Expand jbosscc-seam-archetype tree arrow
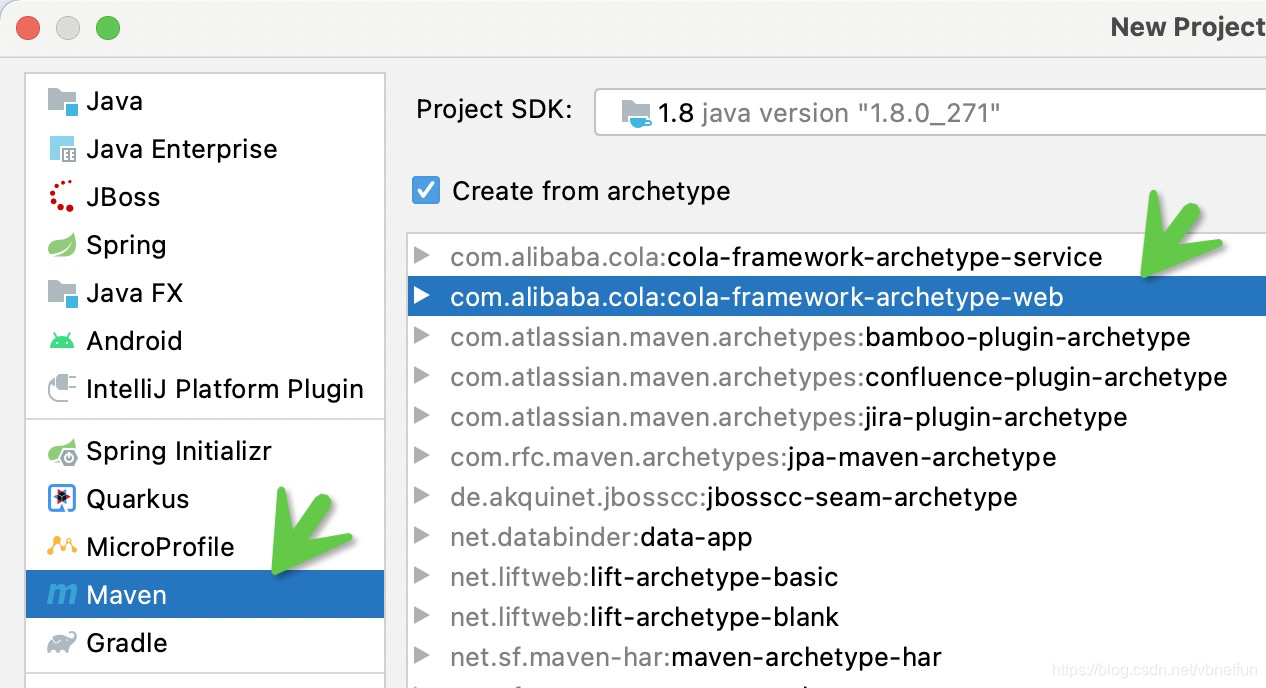Image resolution: width=1266 pixels, height=688 pixels. [x=422, y=497]
